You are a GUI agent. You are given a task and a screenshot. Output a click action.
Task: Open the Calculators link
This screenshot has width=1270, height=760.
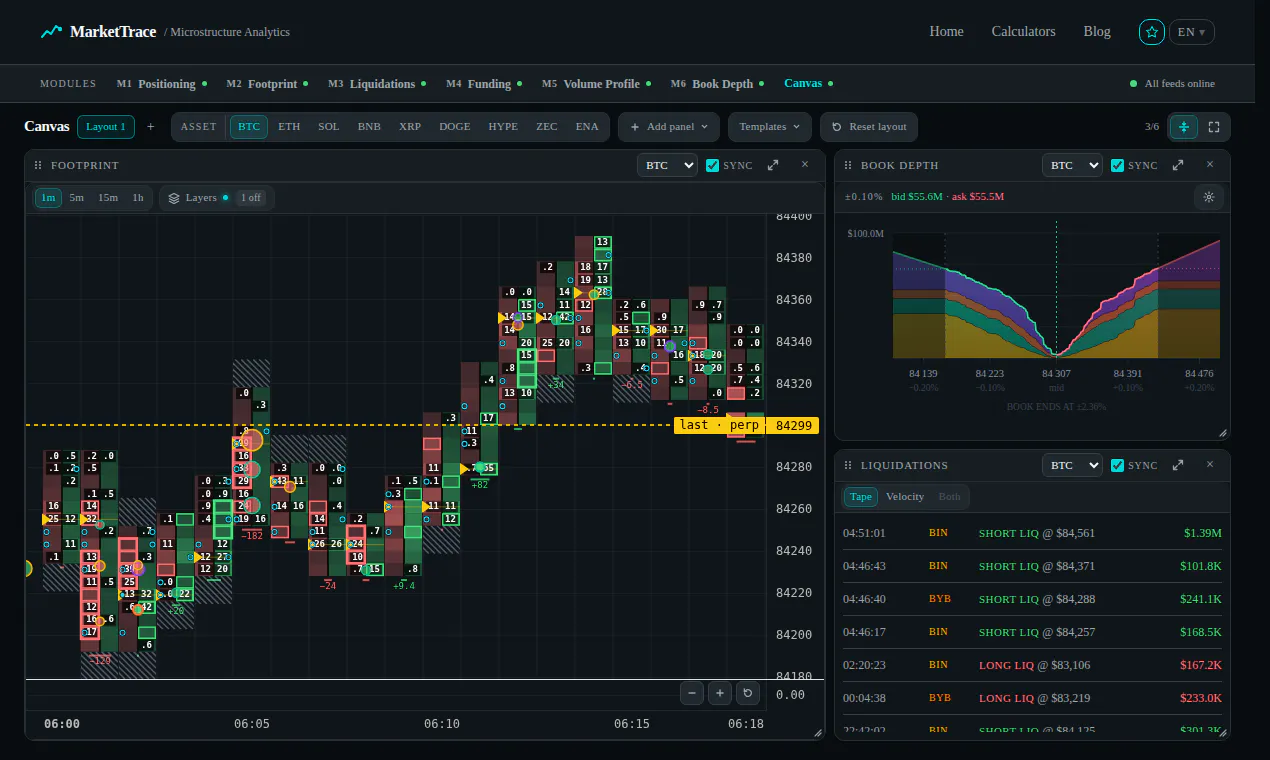point(1023,32)
